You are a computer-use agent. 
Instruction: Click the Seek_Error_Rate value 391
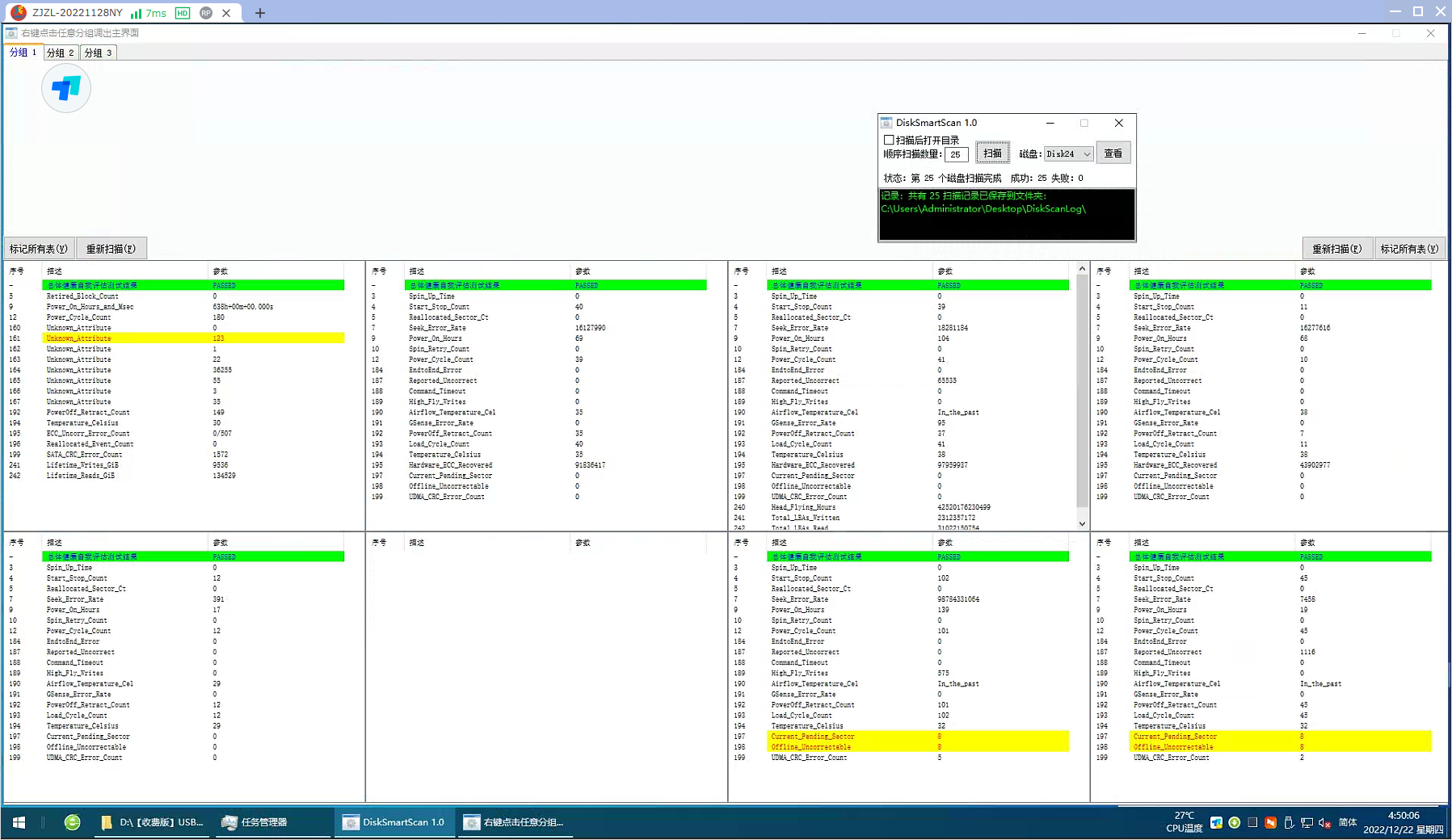click(x=218, y=599)
